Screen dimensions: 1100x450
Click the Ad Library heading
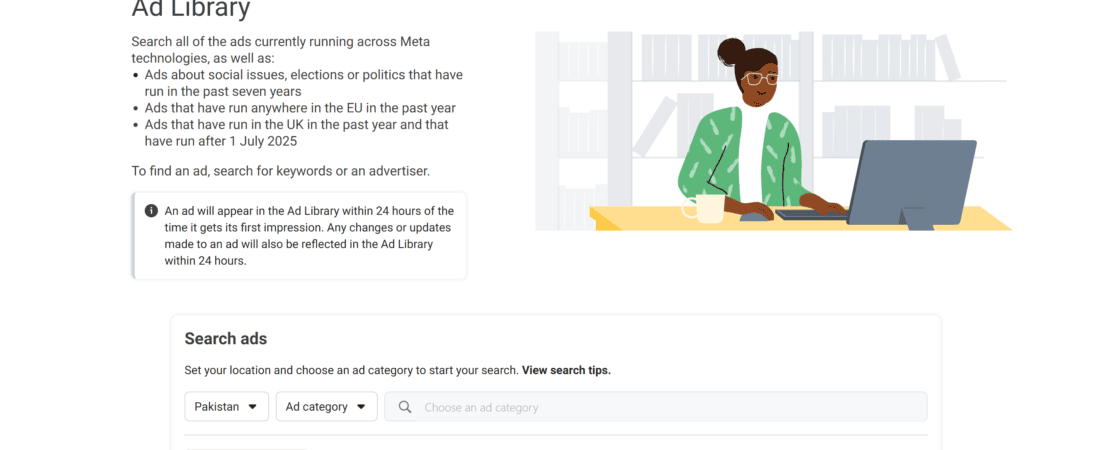[191, 8]
